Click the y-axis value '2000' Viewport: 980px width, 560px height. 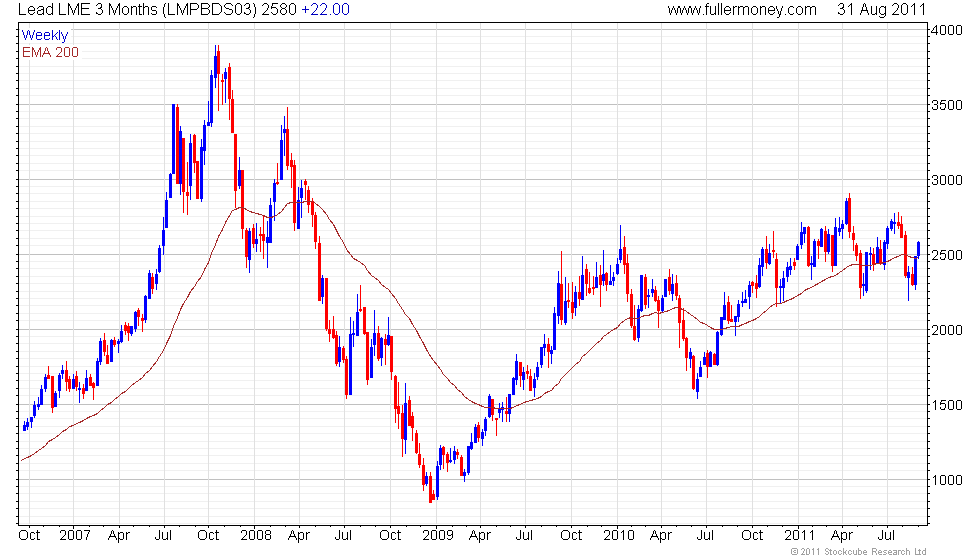947,330
